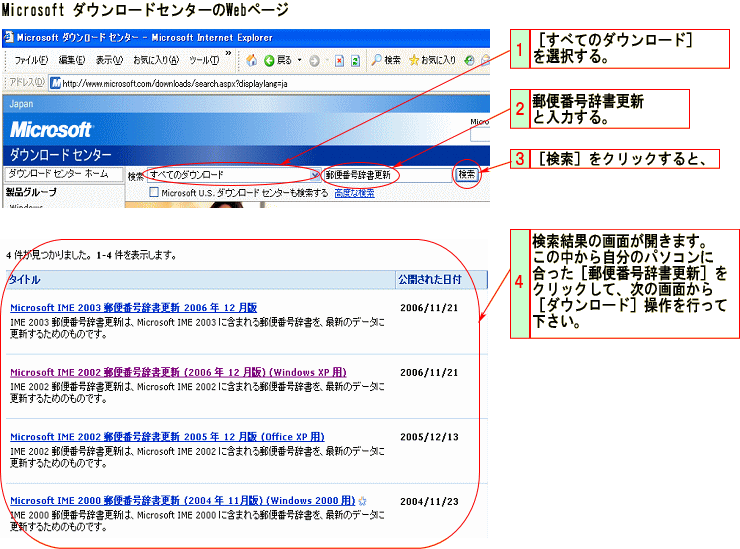Open the お気に入り star favorites button
Viewport: 740px width, 549px height.
(432, 60)
